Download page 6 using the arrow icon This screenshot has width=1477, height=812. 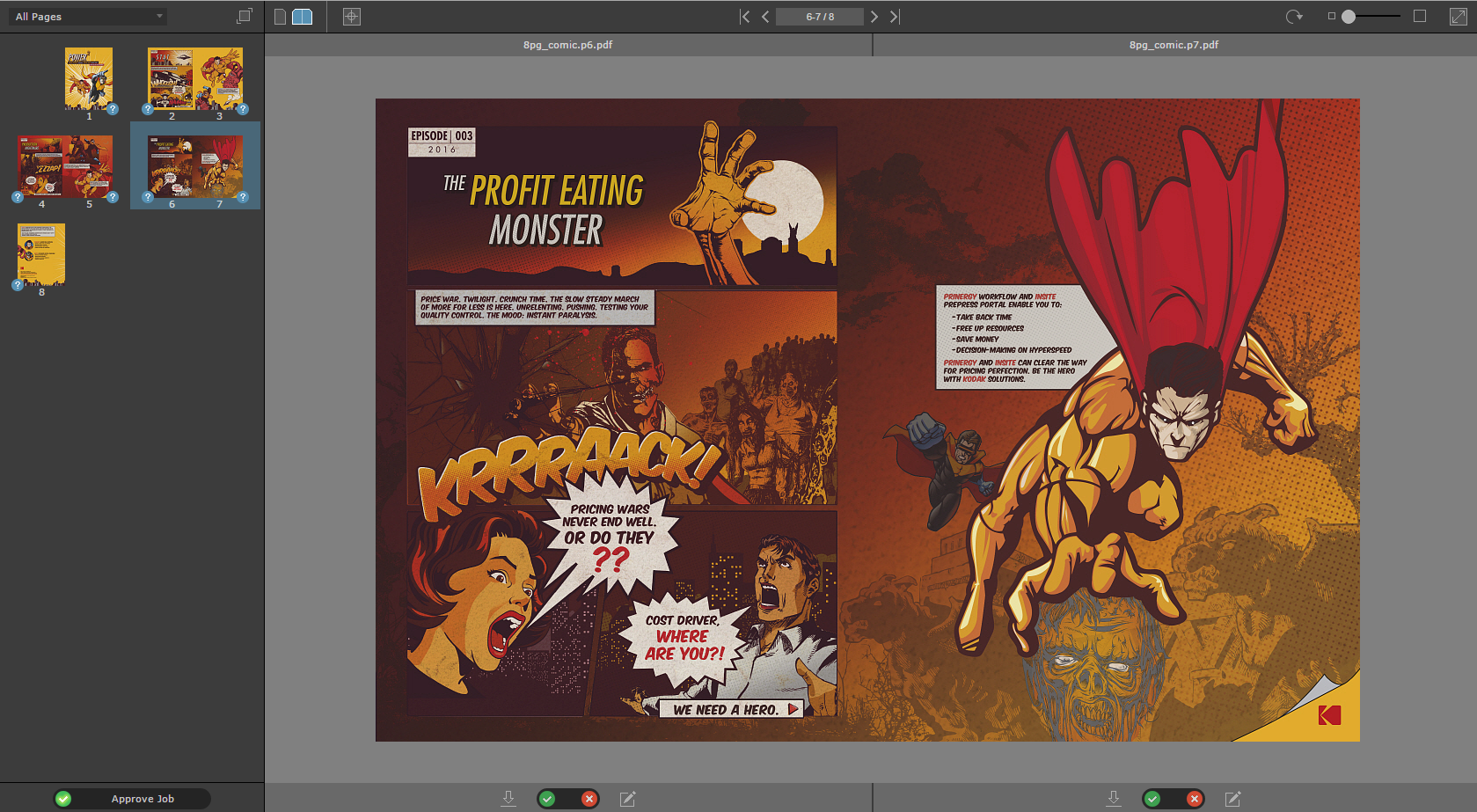[x=508, y=798]
